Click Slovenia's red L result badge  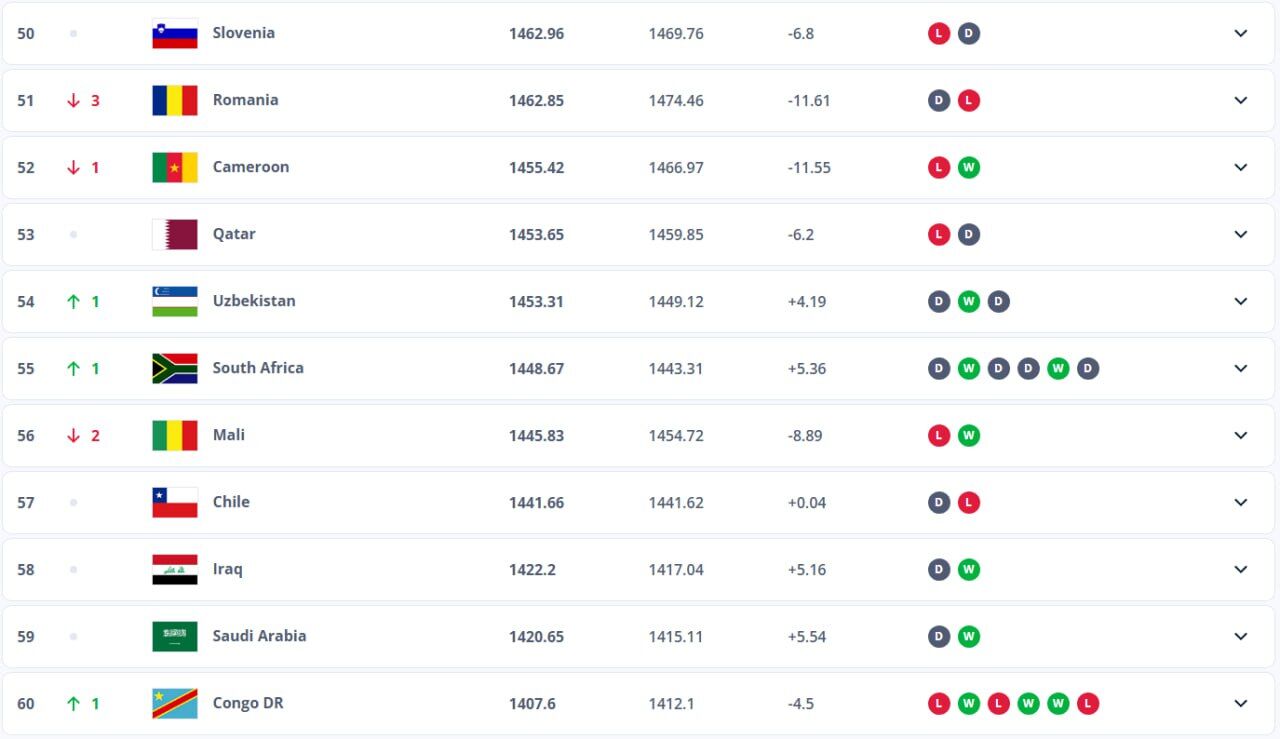[x=938, y=33]
